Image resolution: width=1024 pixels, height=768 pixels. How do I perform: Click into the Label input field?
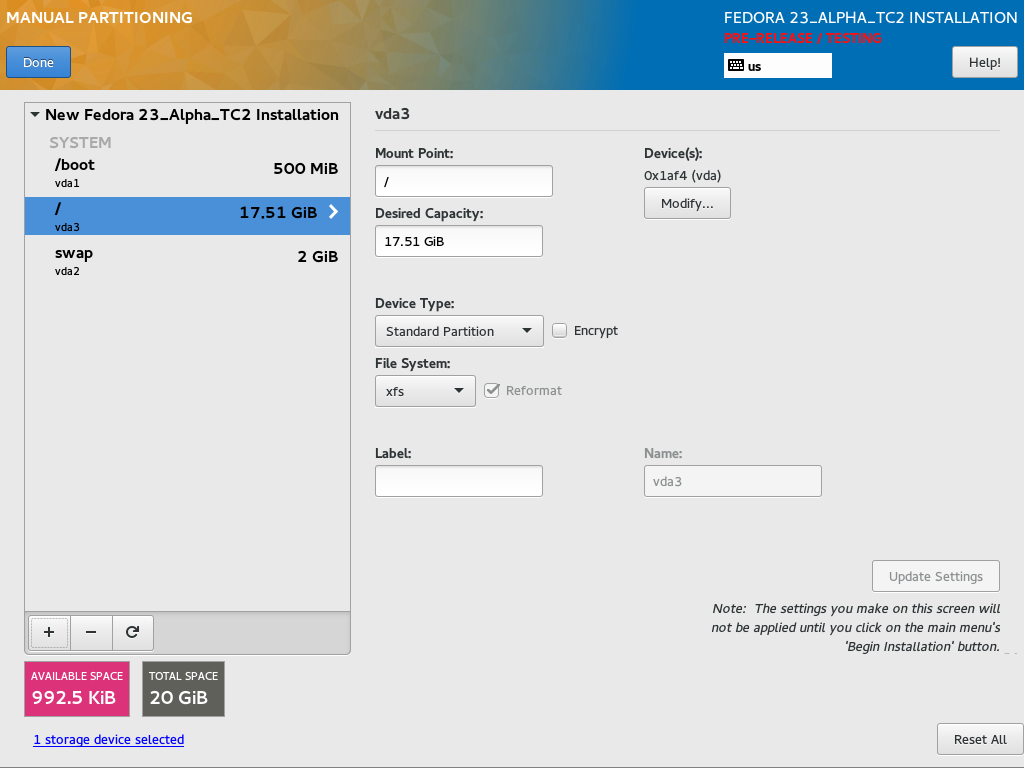pos(458,481)
